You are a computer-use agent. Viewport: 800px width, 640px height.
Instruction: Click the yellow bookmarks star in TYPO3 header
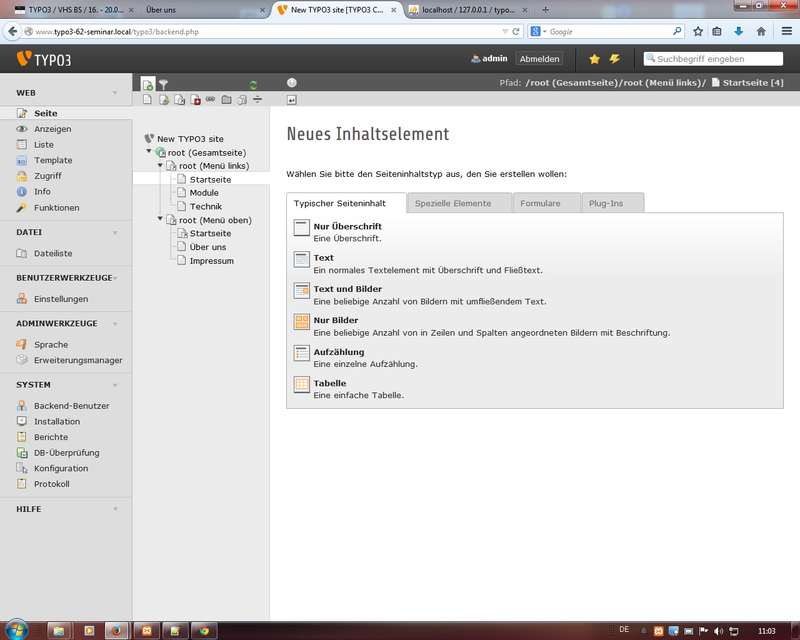[x=595, y=59]
